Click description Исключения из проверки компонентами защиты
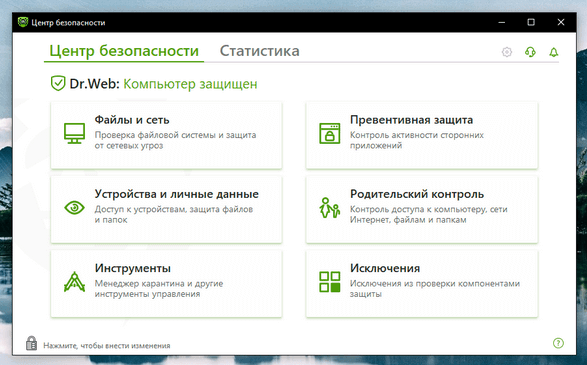The height and width of the screenshot is (365, 587). coord(435,289)
